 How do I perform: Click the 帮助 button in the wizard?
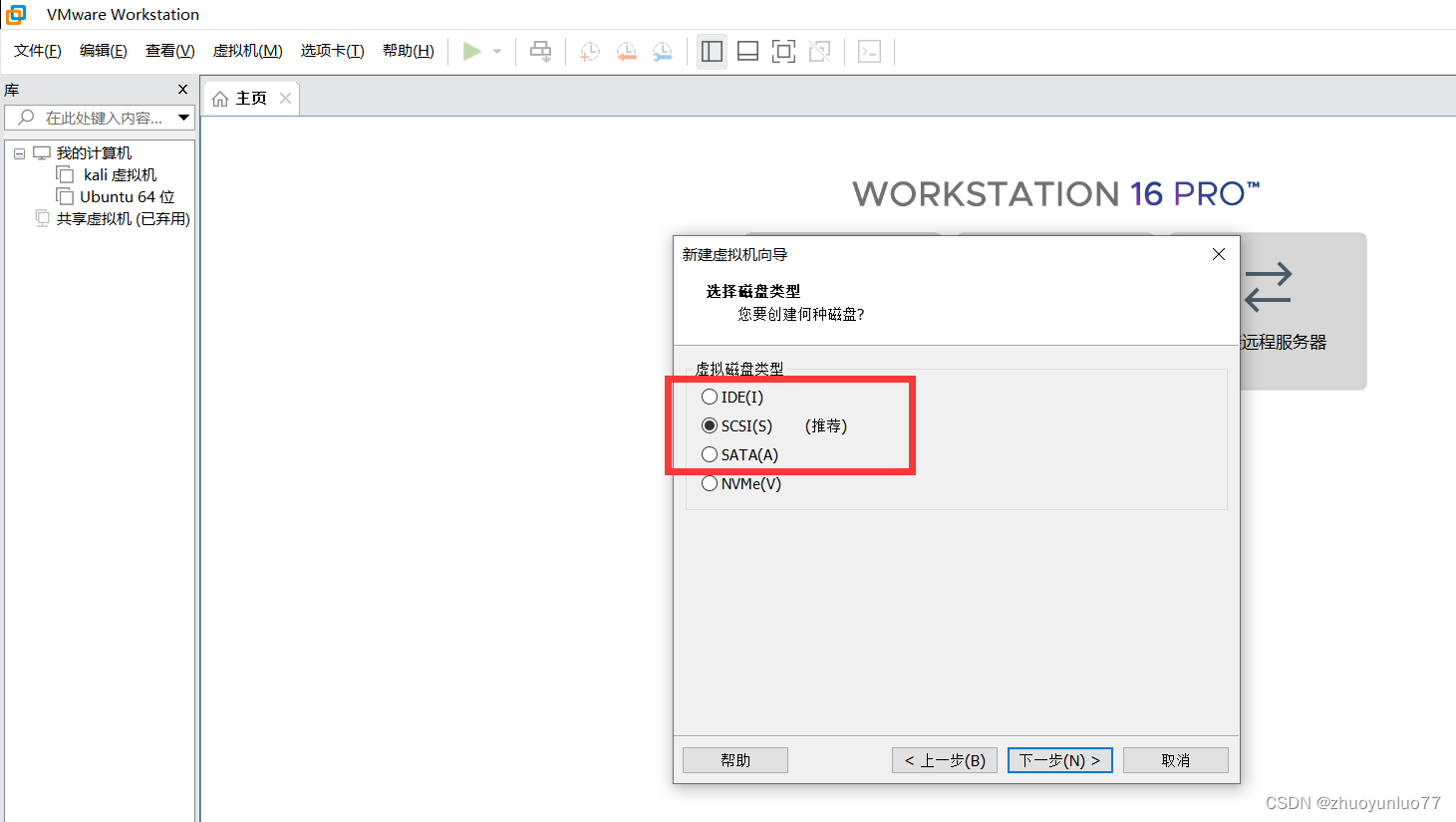(x=735, y=760)
